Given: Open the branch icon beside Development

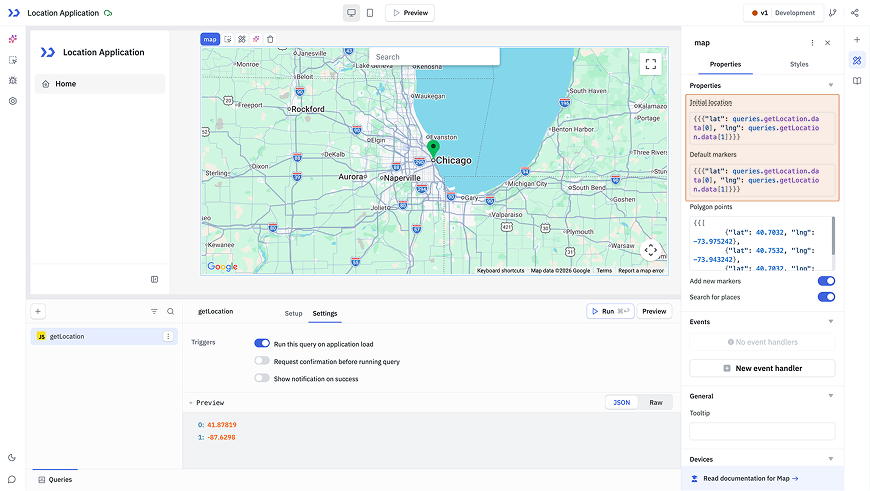Looking at the screenshot, I should 832,13.
